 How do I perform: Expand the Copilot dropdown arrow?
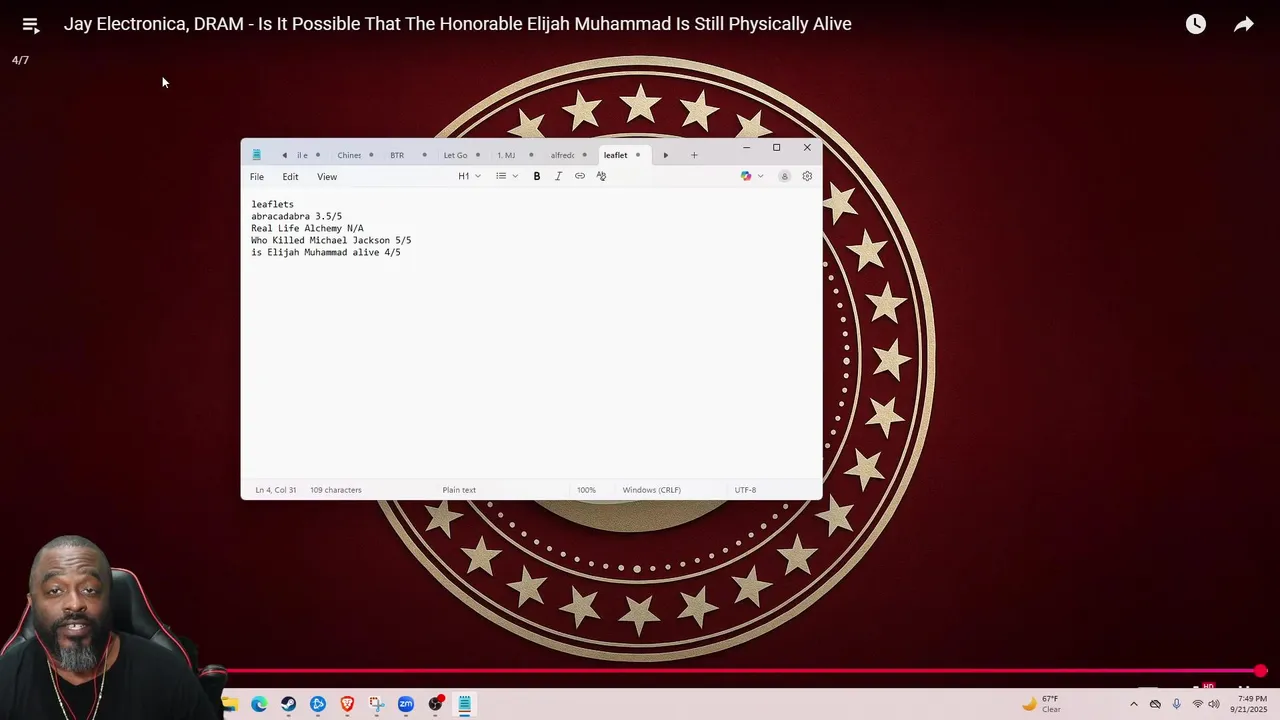[760, 176]
